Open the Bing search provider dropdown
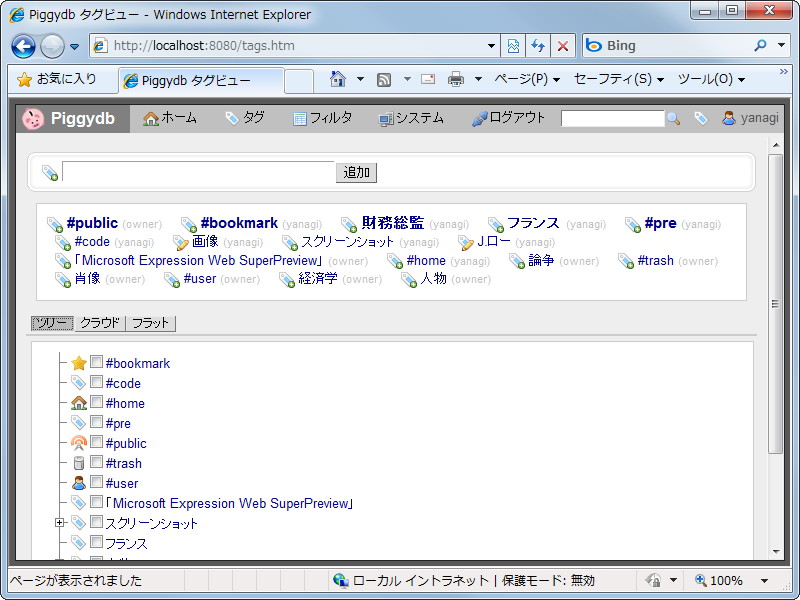This screenshot has width=800, height=600. 781,45
